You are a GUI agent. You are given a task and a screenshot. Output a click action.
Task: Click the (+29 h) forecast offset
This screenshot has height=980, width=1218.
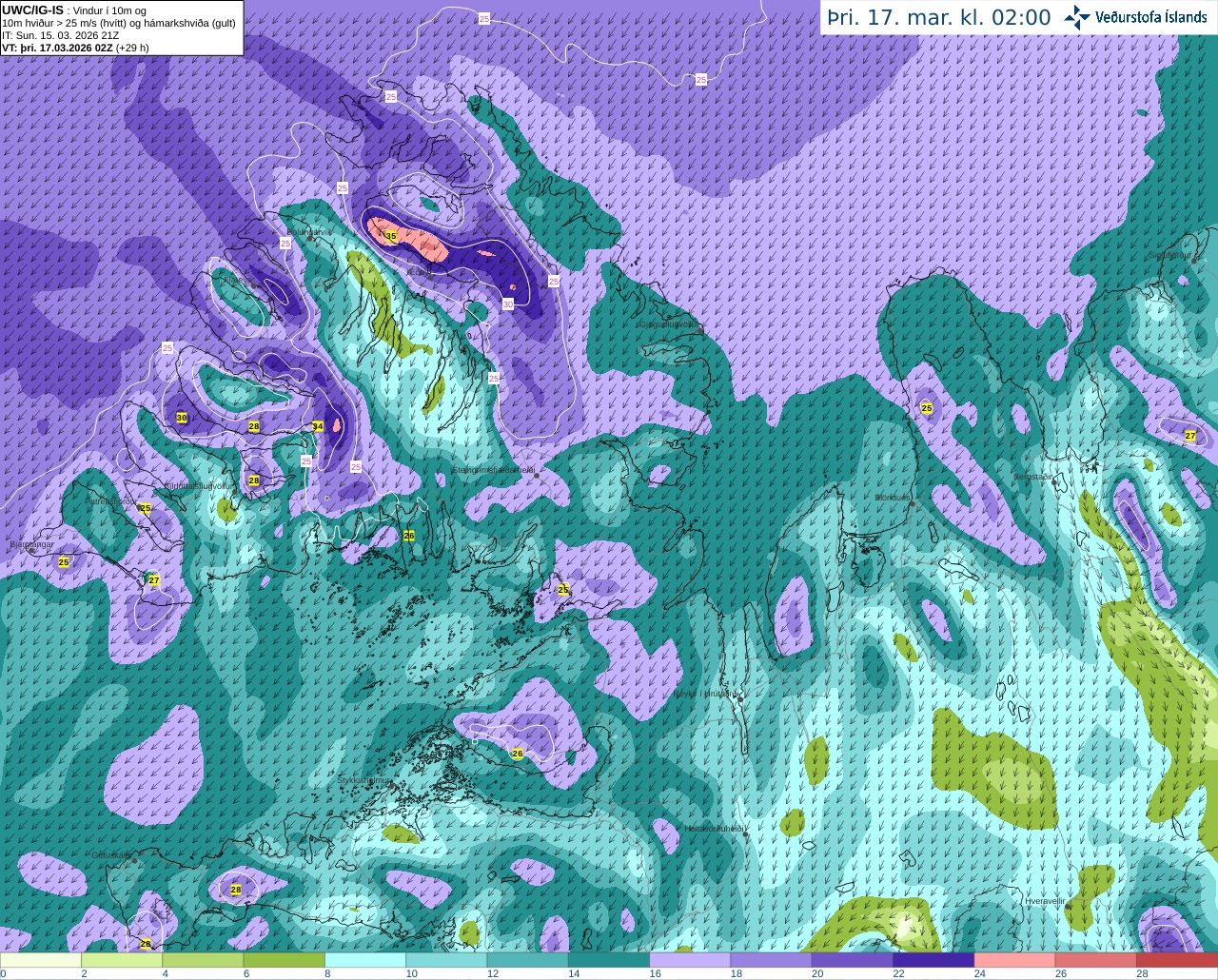[x=132, y=48]
